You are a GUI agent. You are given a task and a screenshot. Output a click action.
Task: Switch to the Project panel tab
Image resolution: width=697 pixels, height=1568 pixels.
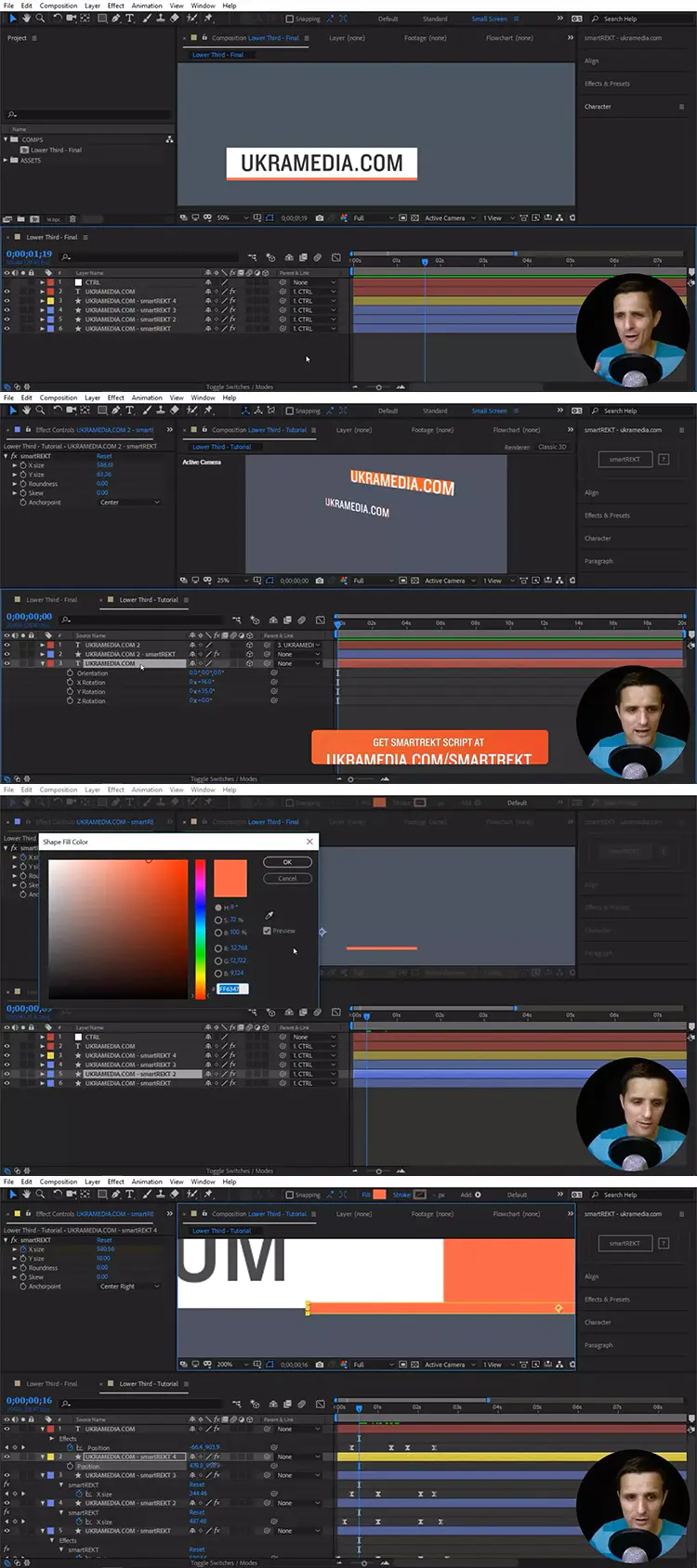point(17,38)
